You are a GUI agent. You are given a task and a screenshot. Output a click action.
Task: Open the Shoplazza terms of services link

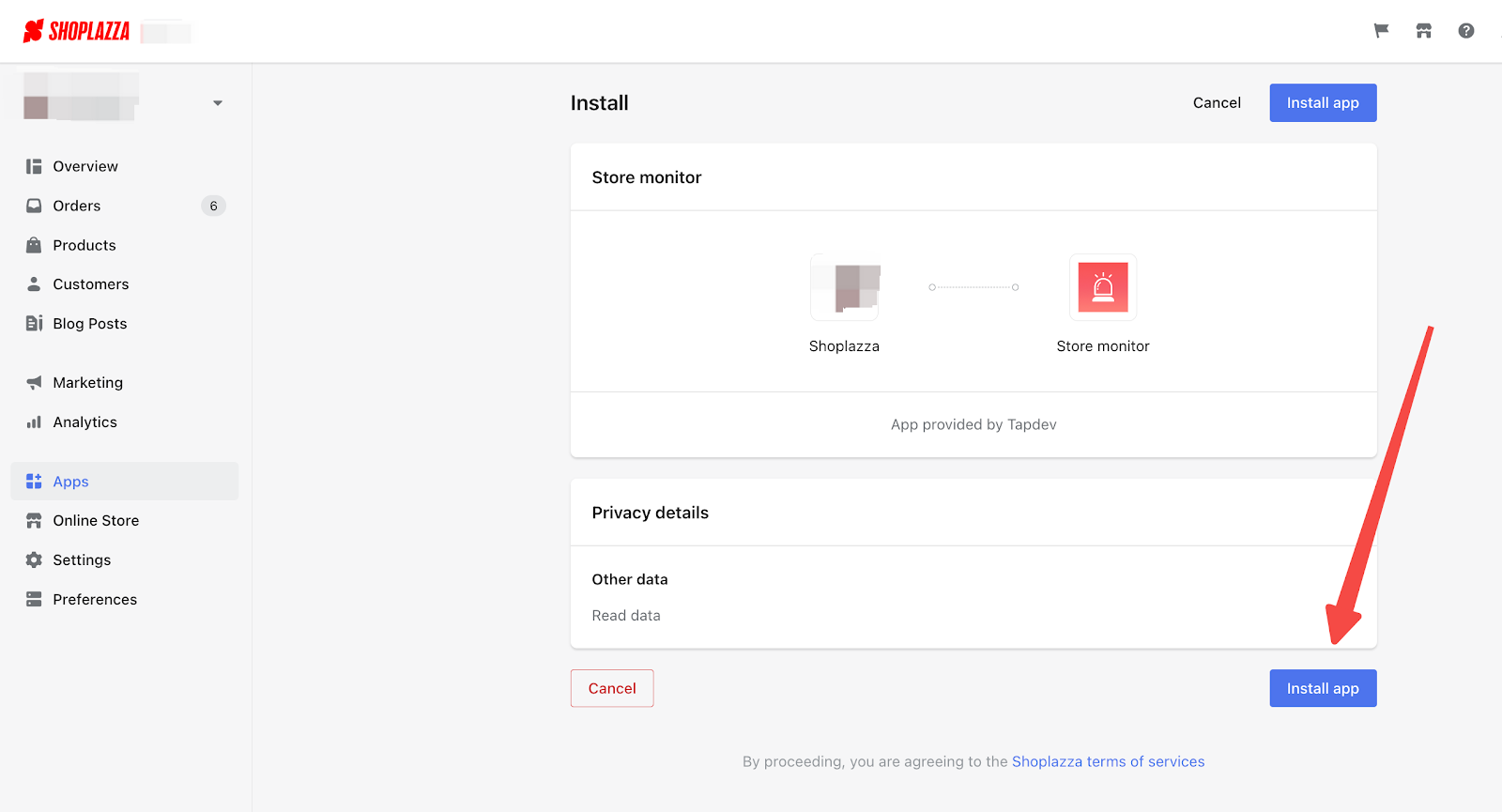tap(1108, 761)
